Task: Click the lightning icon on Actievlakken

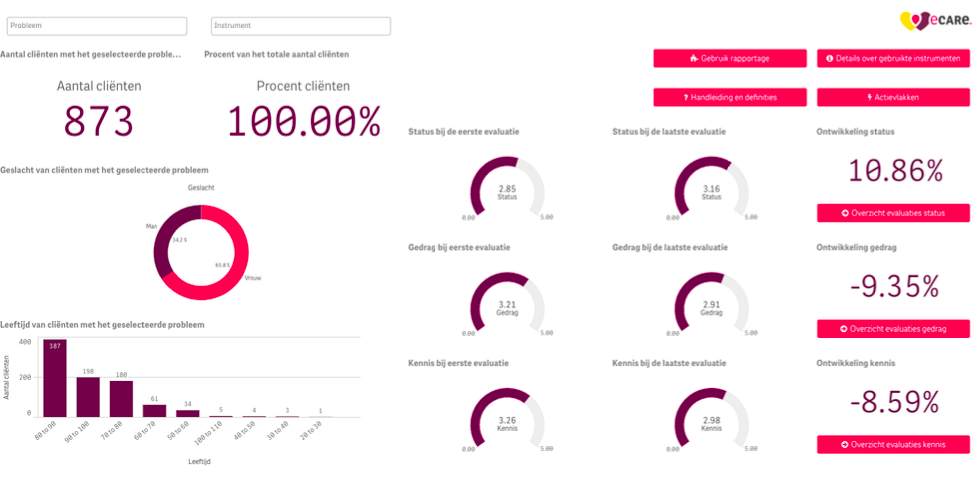Action: [870, 97]
